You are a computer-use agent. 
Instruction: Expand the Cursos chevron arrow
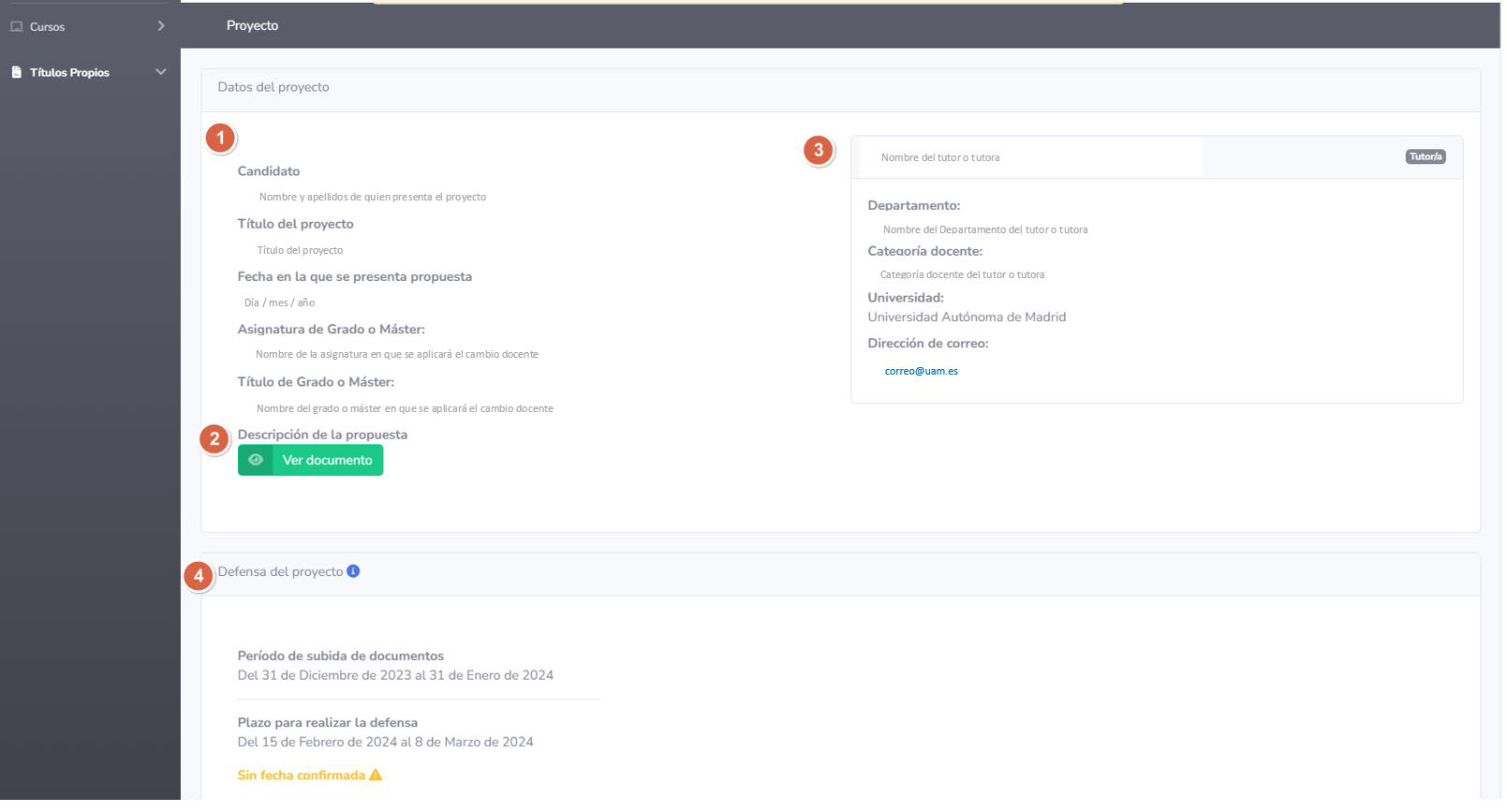tap(161, 26)
